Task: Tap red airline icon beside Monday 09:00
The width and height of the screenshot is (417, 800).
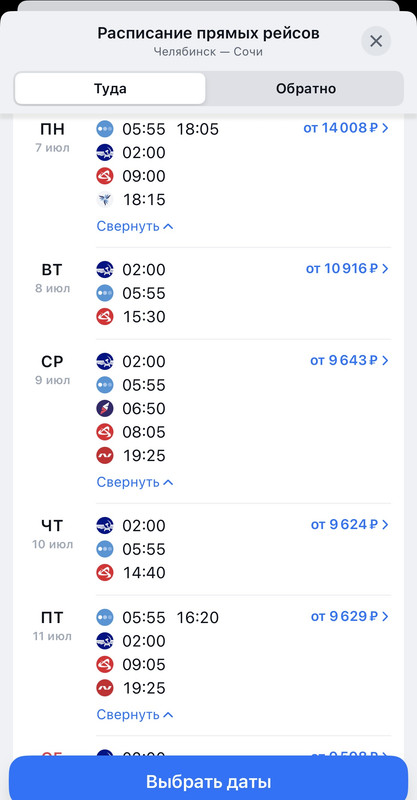Action: point(105,176)
